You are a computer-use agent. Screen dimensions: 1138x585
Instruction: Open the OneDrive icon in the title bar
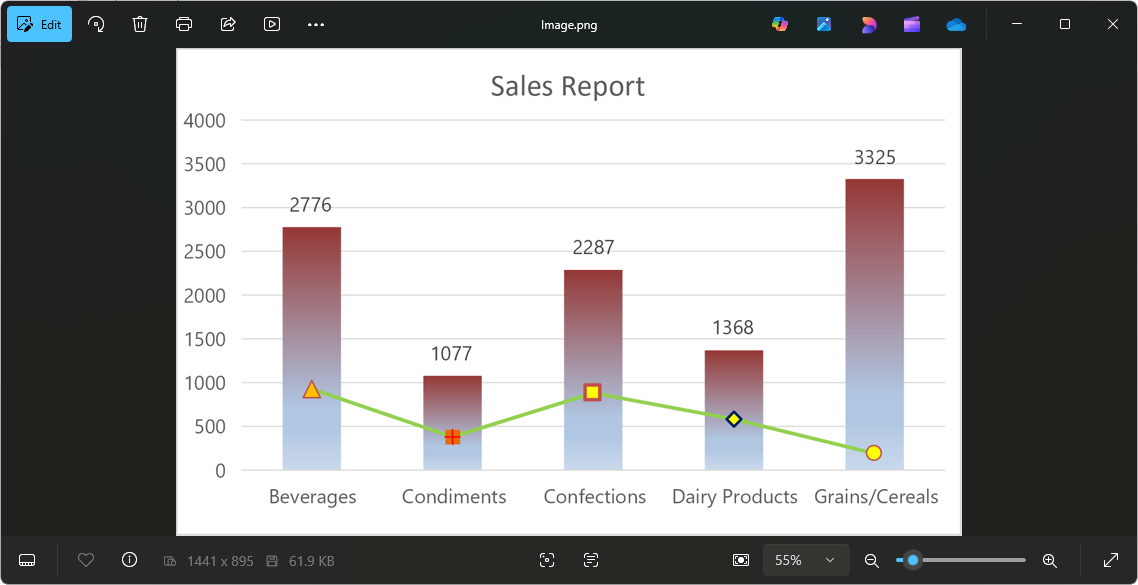[x=955, y=24]
